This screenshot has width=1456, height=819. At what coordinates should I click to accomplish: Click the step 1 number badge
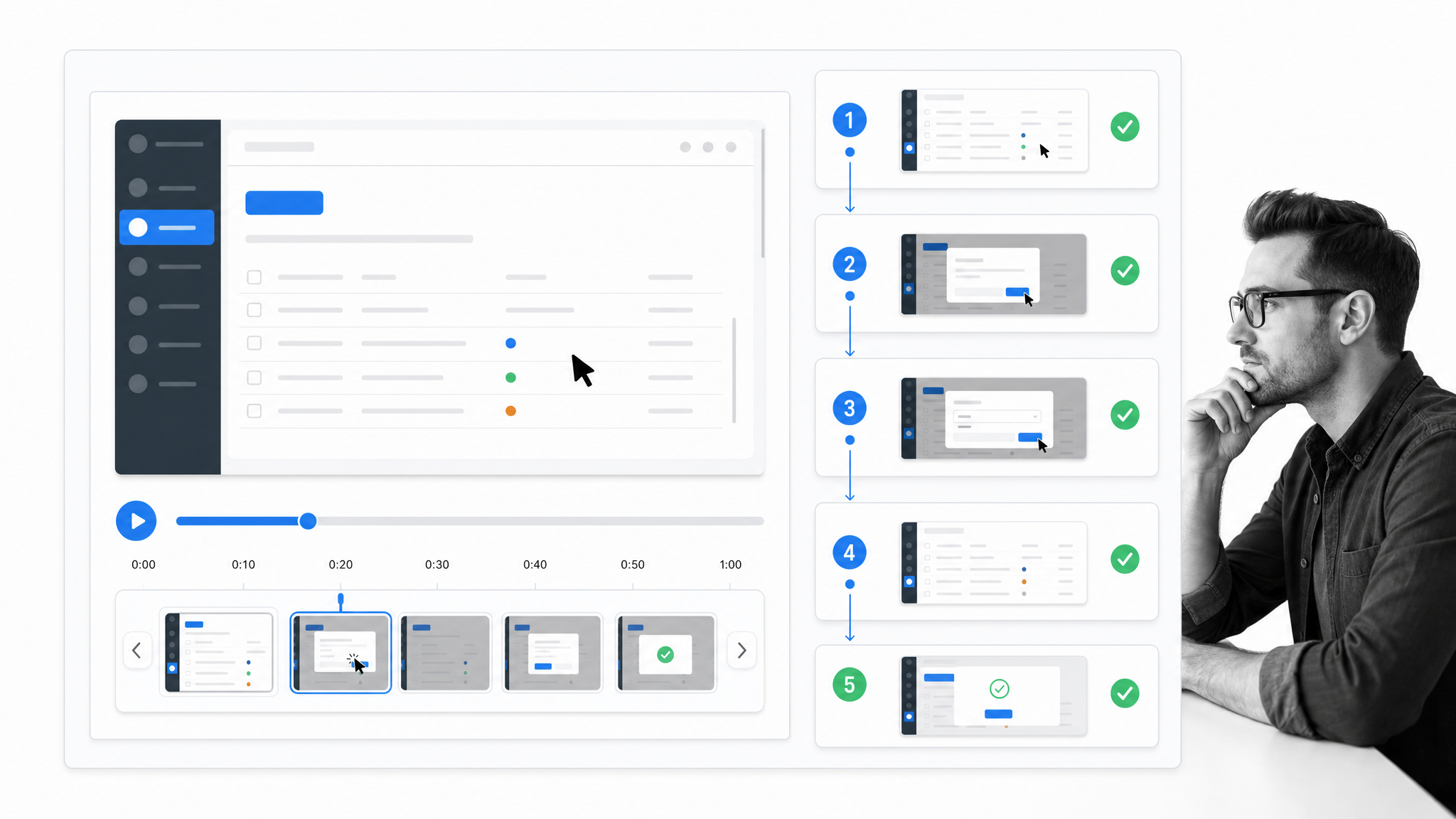tap(850, 120)
